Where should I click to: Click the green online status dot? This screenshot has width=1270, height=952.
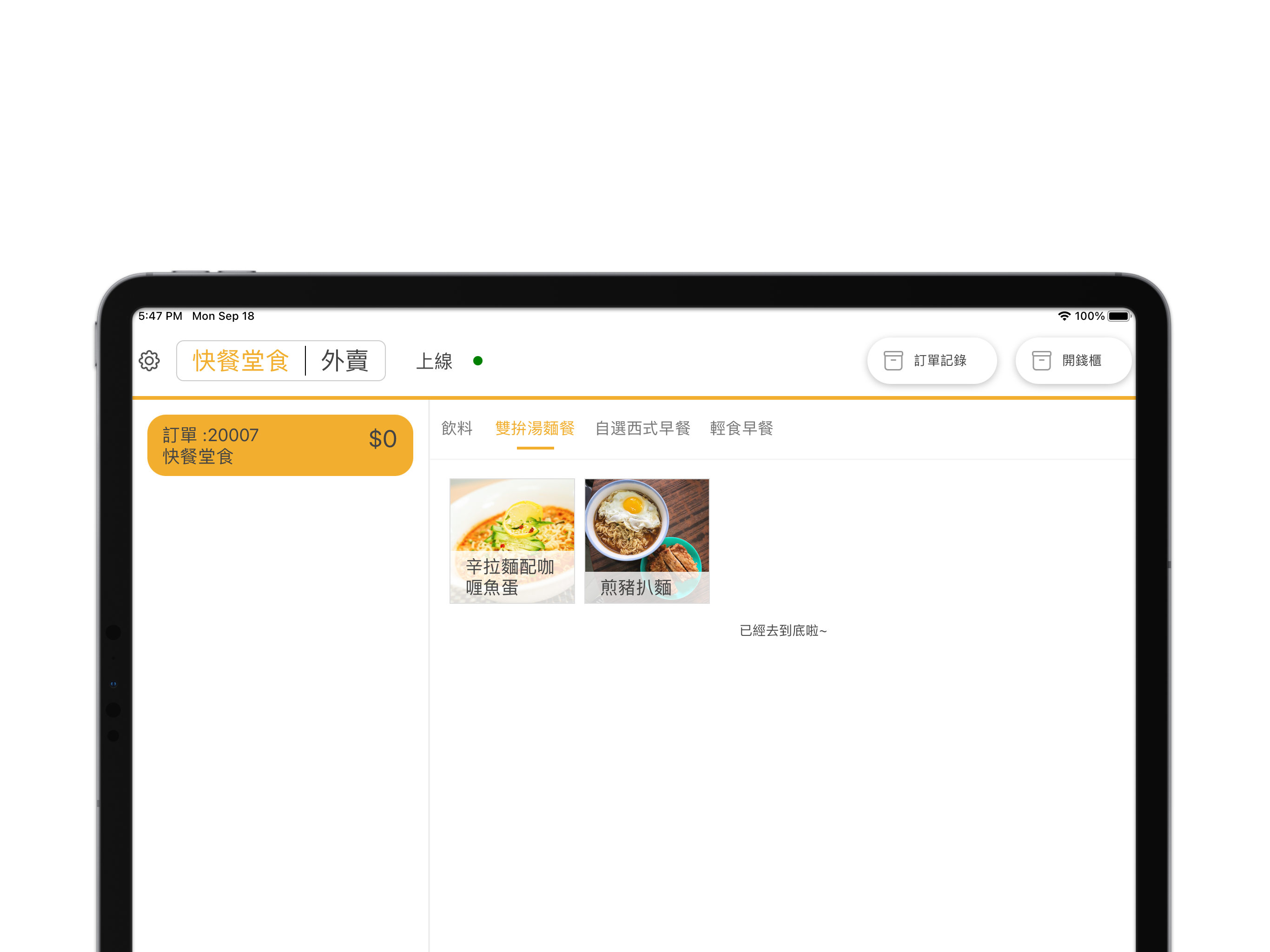click(478, 361)
